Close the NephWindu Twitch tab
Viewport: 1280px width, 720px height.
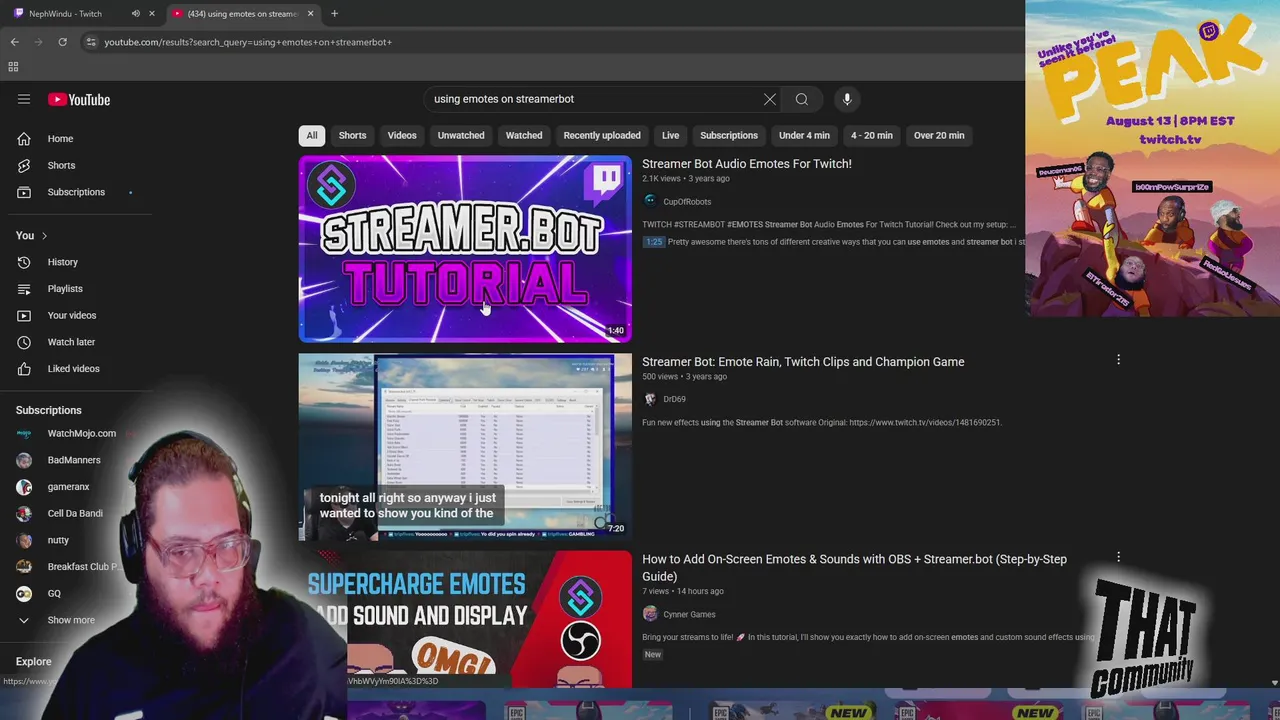coord(152,14)
